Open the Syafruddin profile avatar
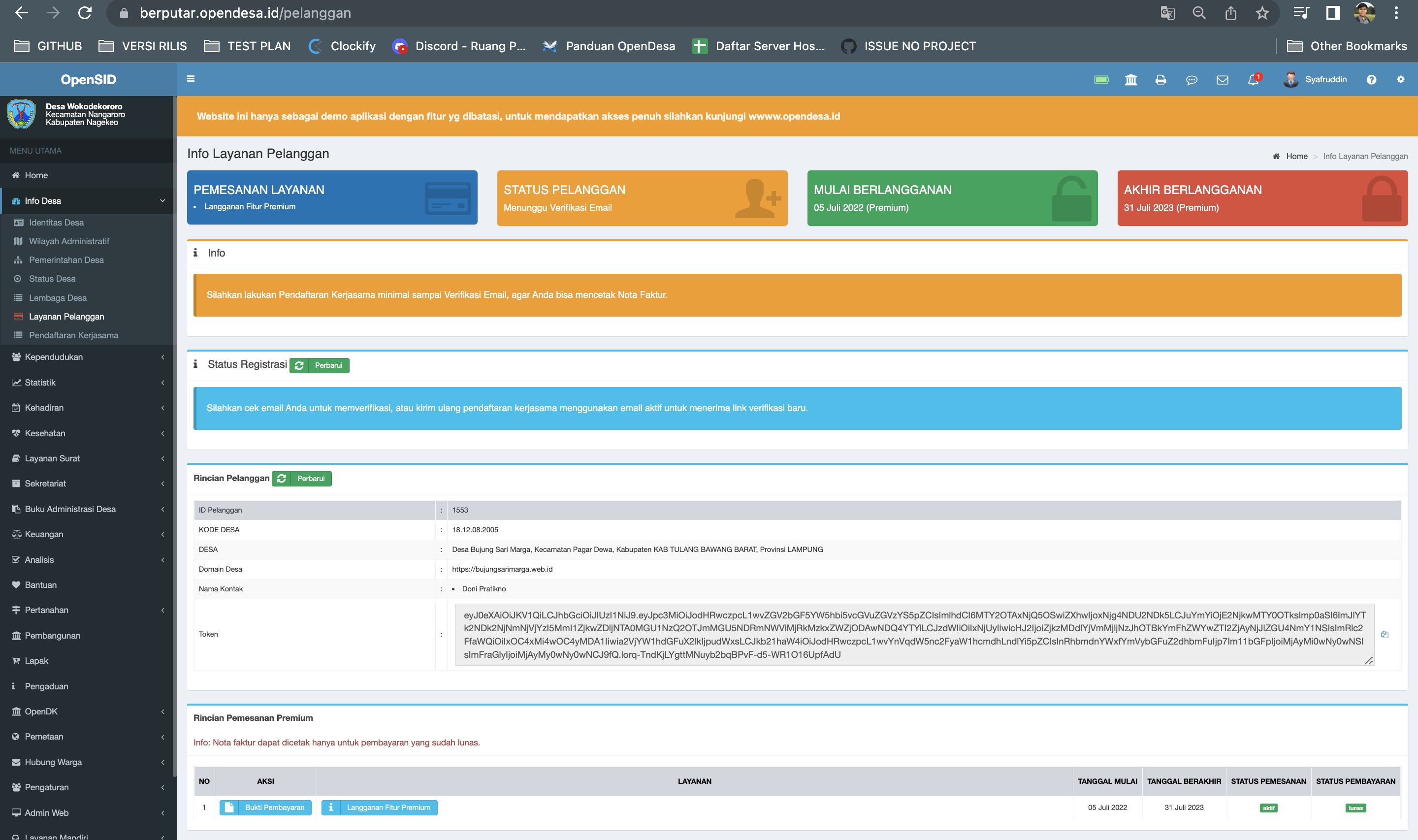The image size is (1418, 840). pos(1291,79)
